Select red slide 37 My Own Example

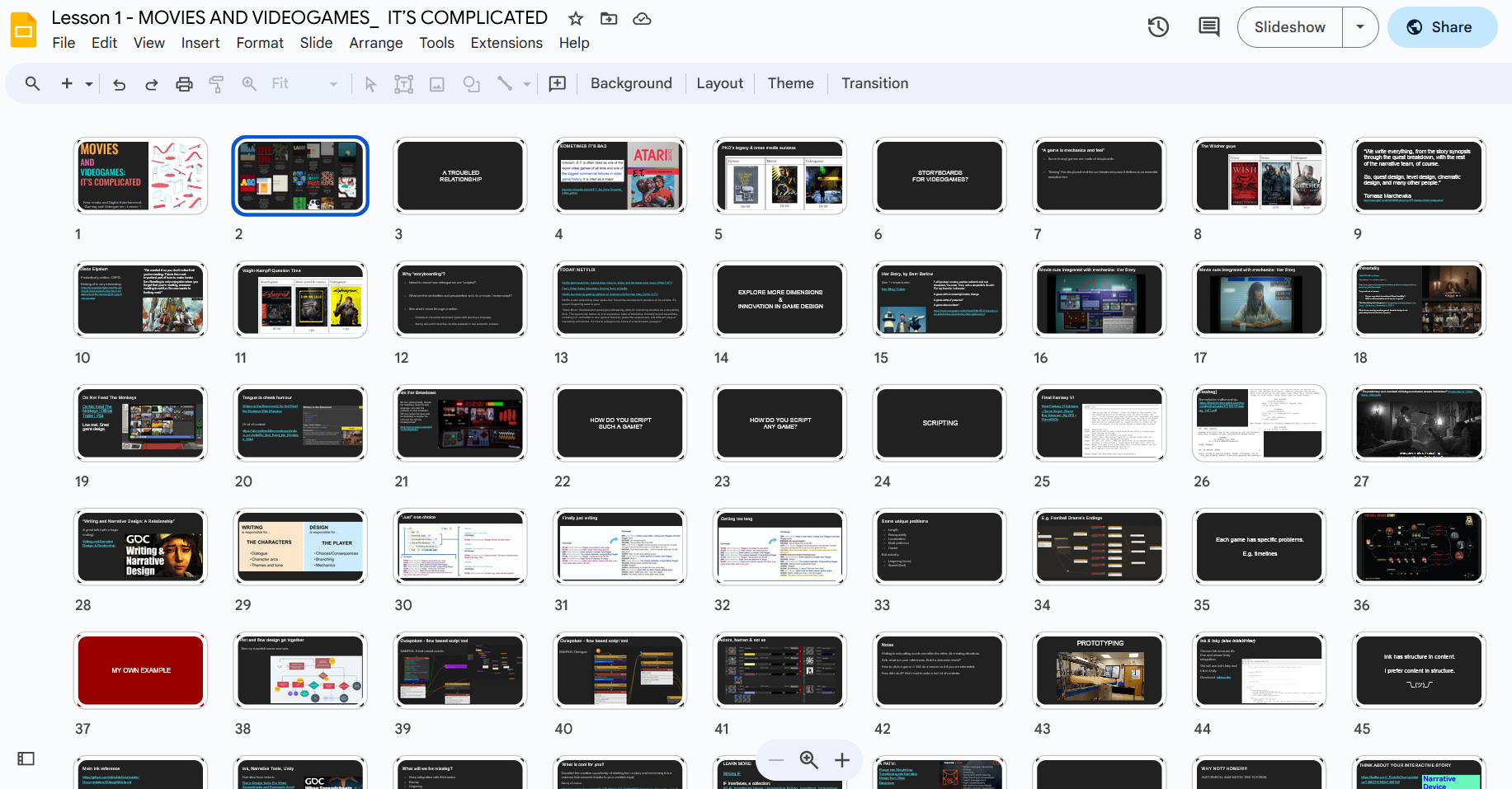(x=141, y=670)
